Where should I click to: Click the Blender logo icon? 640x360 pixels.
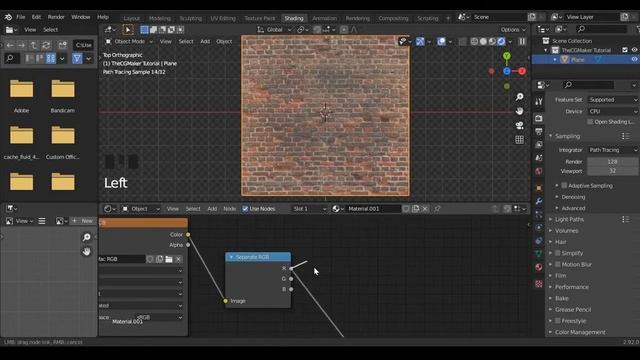(8, 17)
